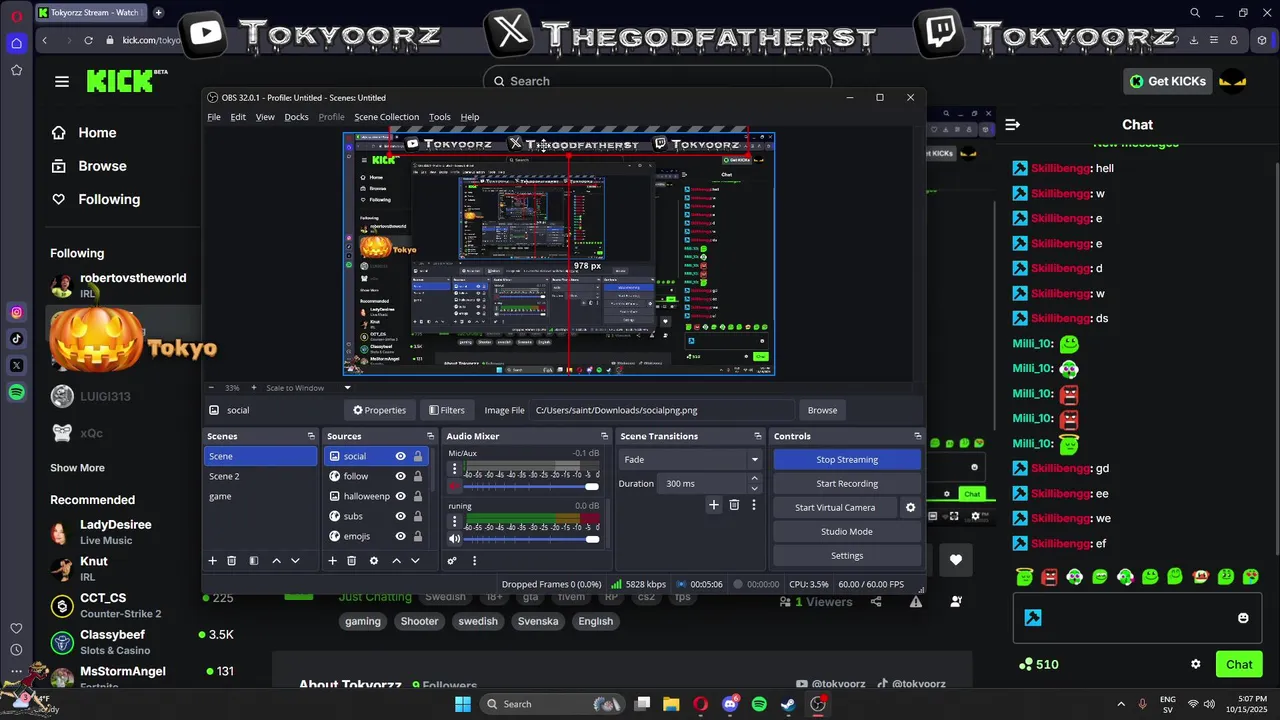
Task: Add a scene transition with plus icon
Action: point(714,505)
